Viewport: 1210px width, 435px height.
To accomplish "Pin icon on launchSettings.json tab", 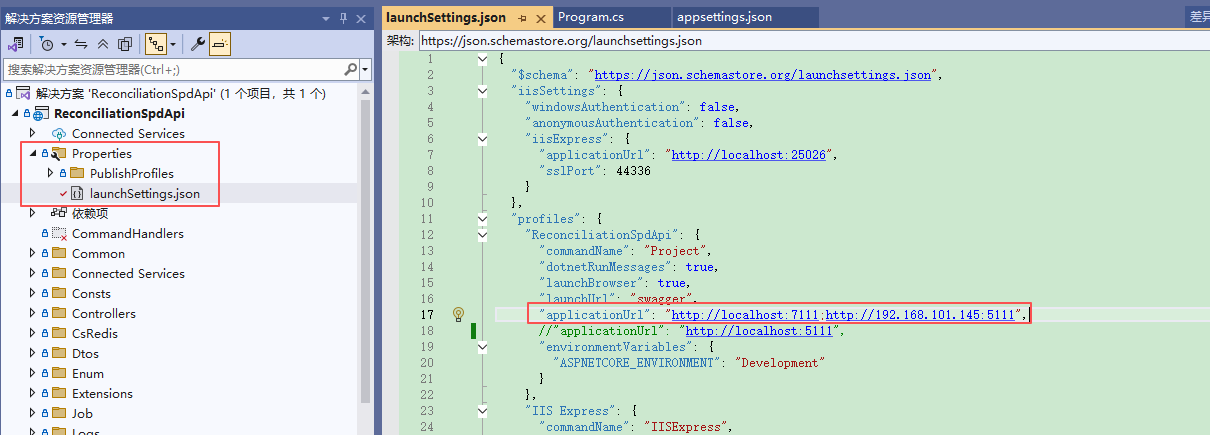I will click(522, 18).
